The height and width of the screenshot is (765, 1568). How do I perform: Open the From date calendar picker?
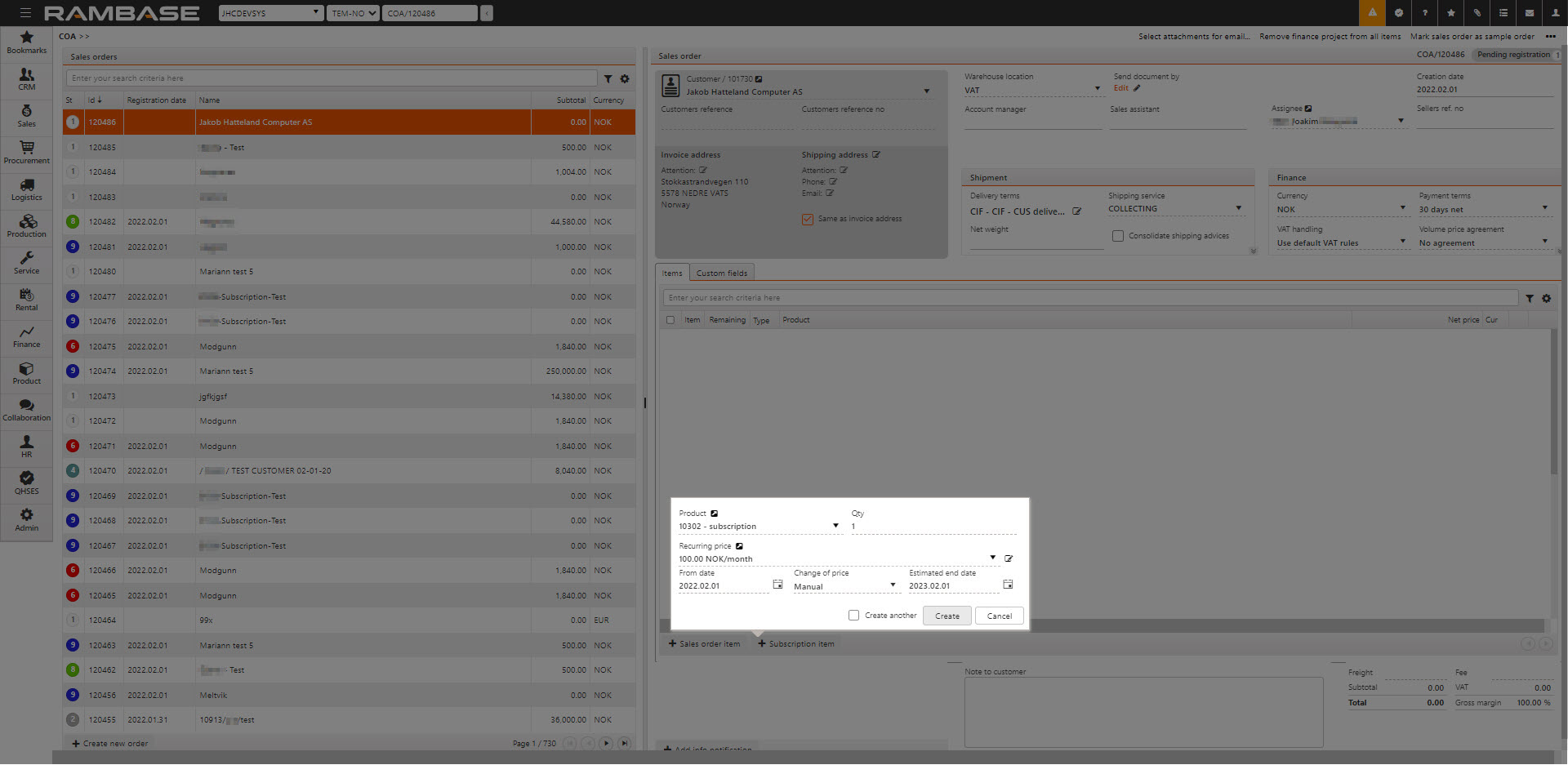click(x=777, y=585)
